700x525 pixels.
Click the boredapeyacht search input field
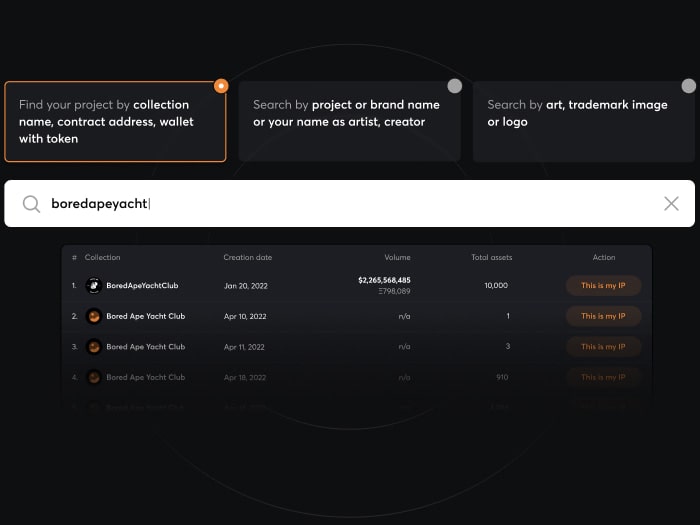[350, 204]
